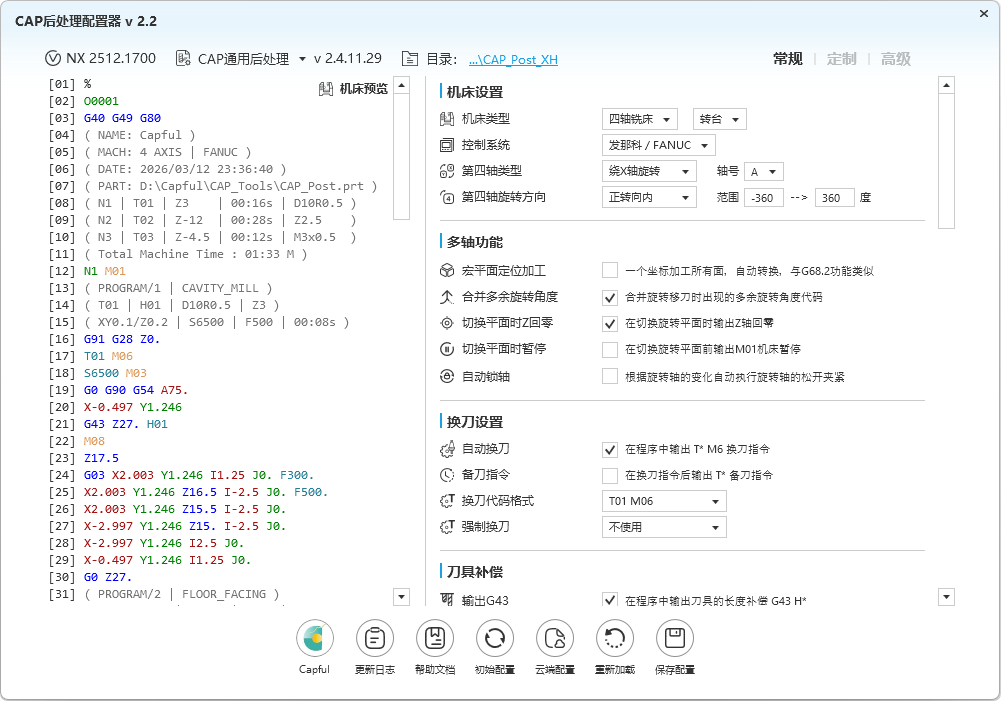Click the Capful logo icon
1001x701 pixels.
point(314,638)
